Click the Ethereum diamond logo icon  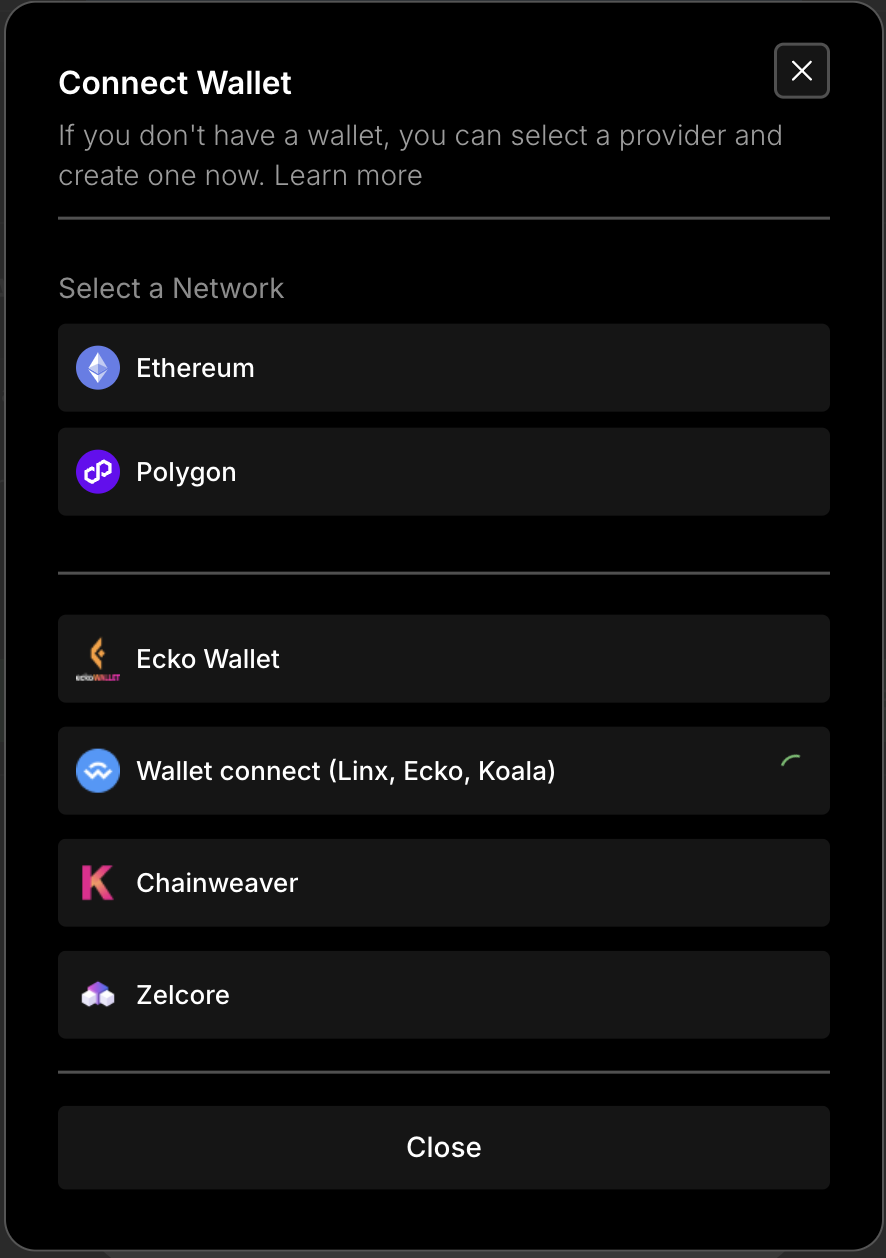click(x=98, y=368)
